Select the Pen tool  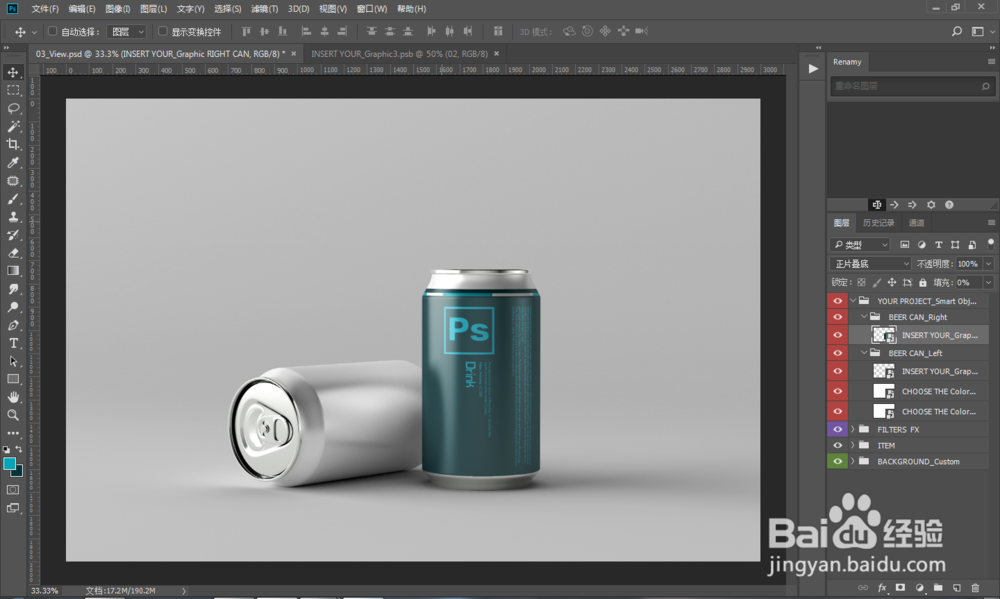click(x=13, y=325)
